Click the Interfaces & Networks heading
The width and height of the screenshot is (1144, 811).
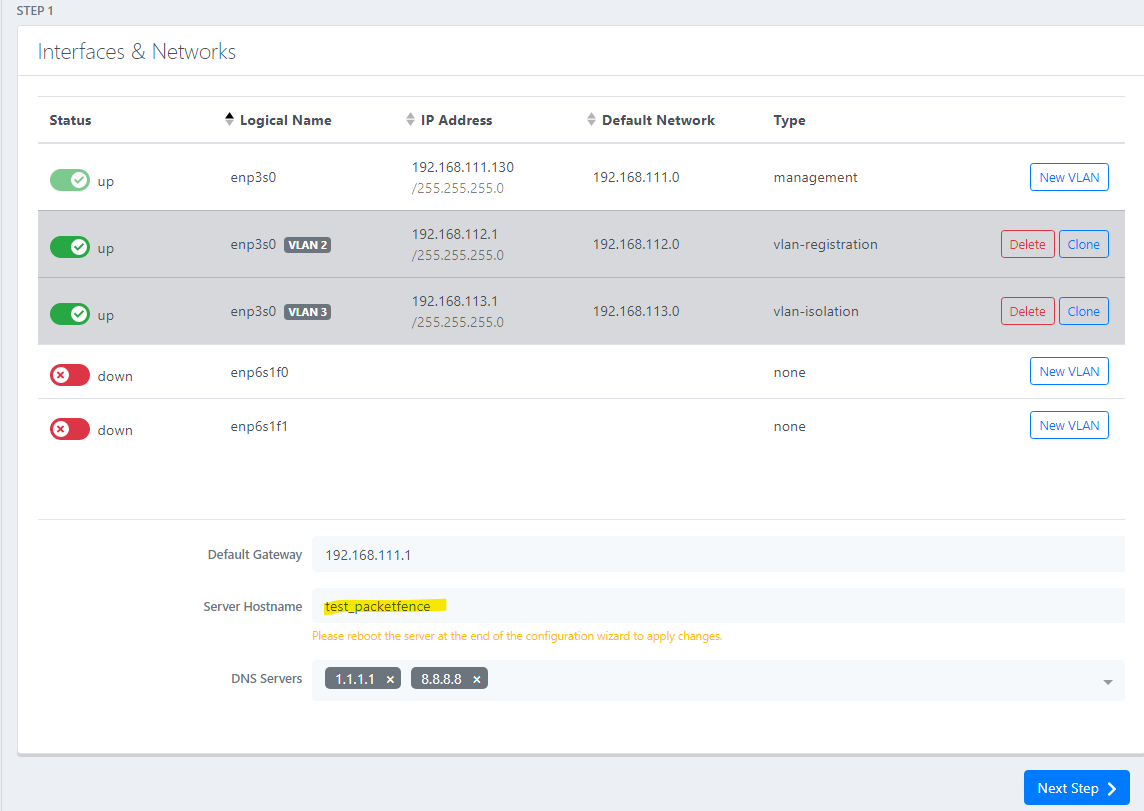point(136,51)
